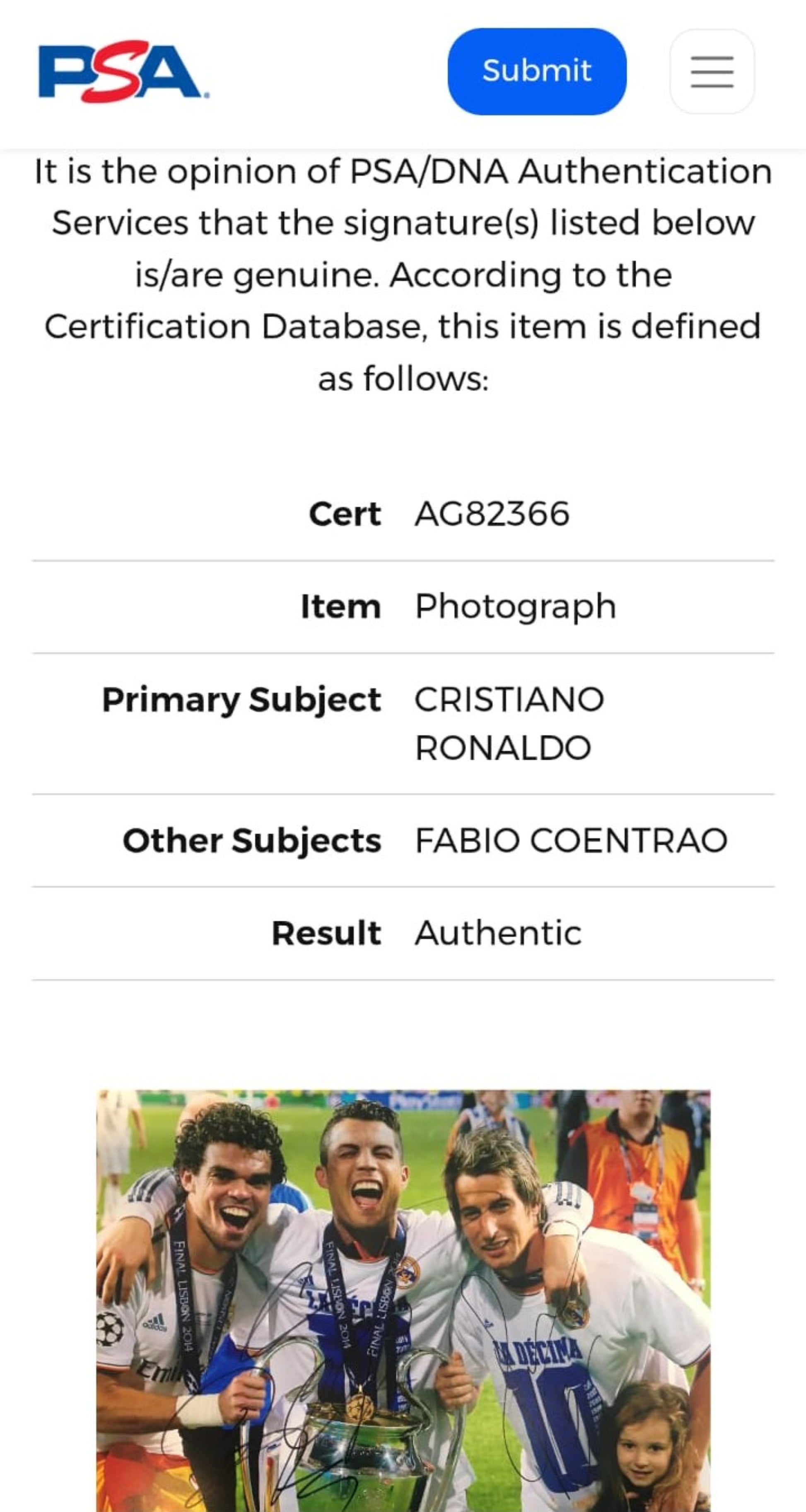
Task: Select the Photograph item value
Action: pyautogui.click(x=515, y=606)
